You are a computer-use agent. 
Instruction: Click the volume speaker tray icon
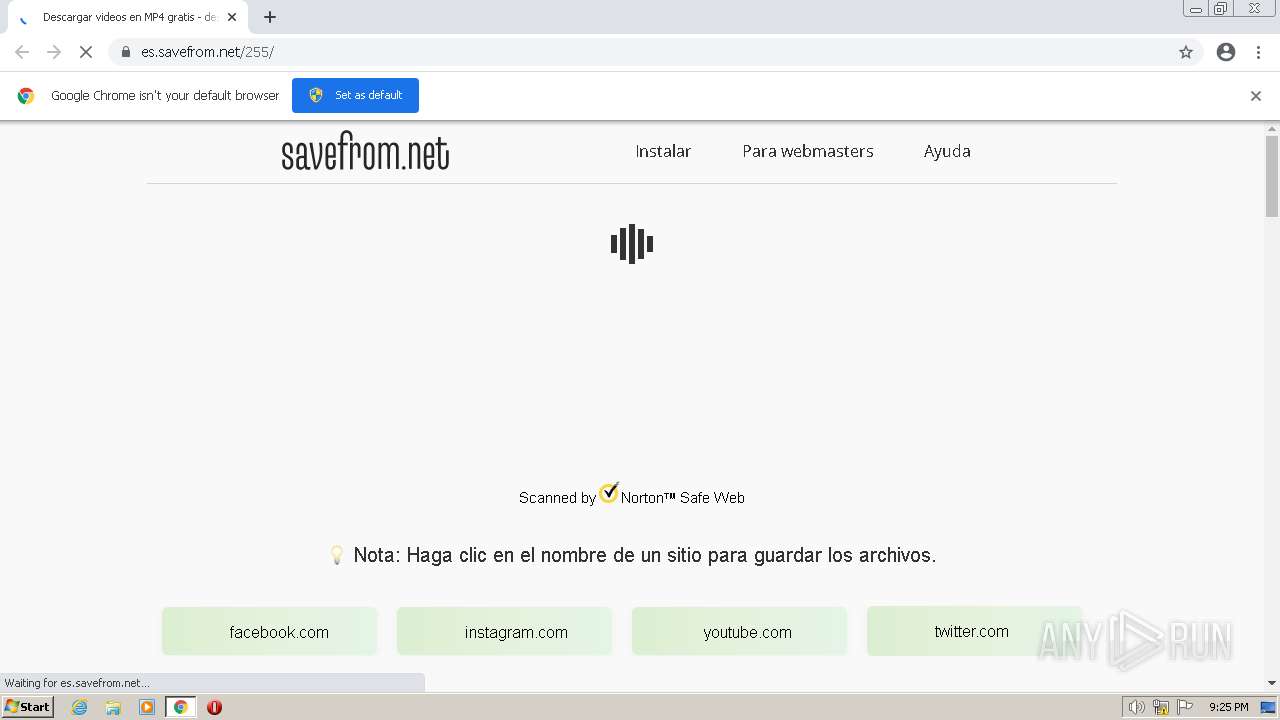tap(1136, 707)
